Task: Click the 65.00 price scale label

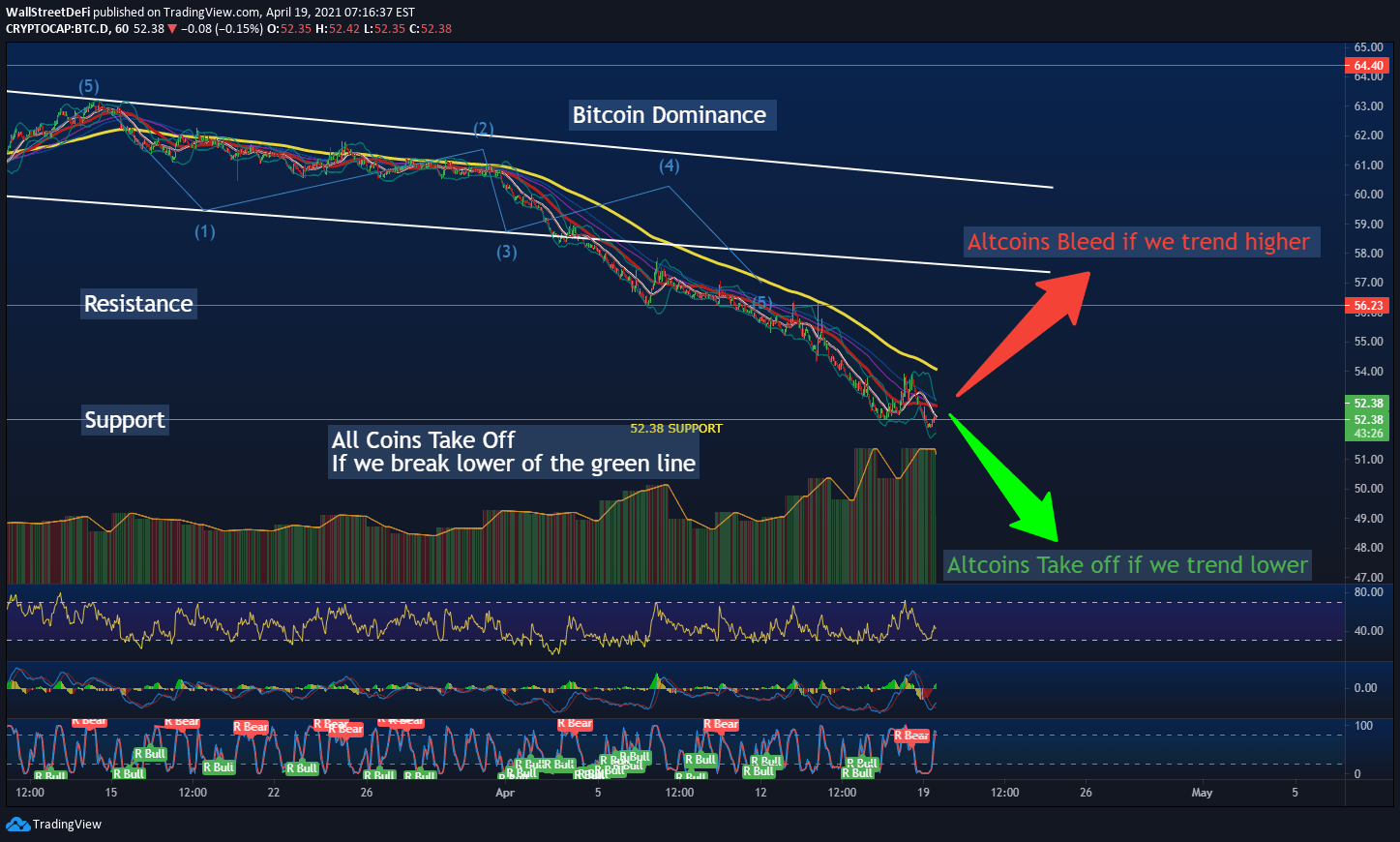Action: [1368, 47]
